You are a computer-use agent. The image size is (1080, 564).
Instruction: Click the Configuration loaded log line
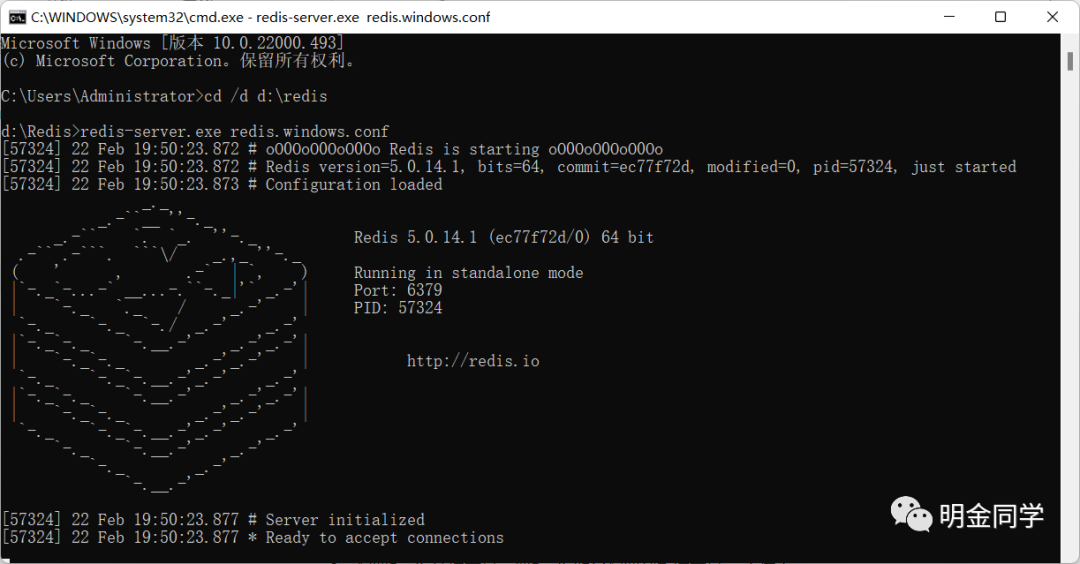353,185
